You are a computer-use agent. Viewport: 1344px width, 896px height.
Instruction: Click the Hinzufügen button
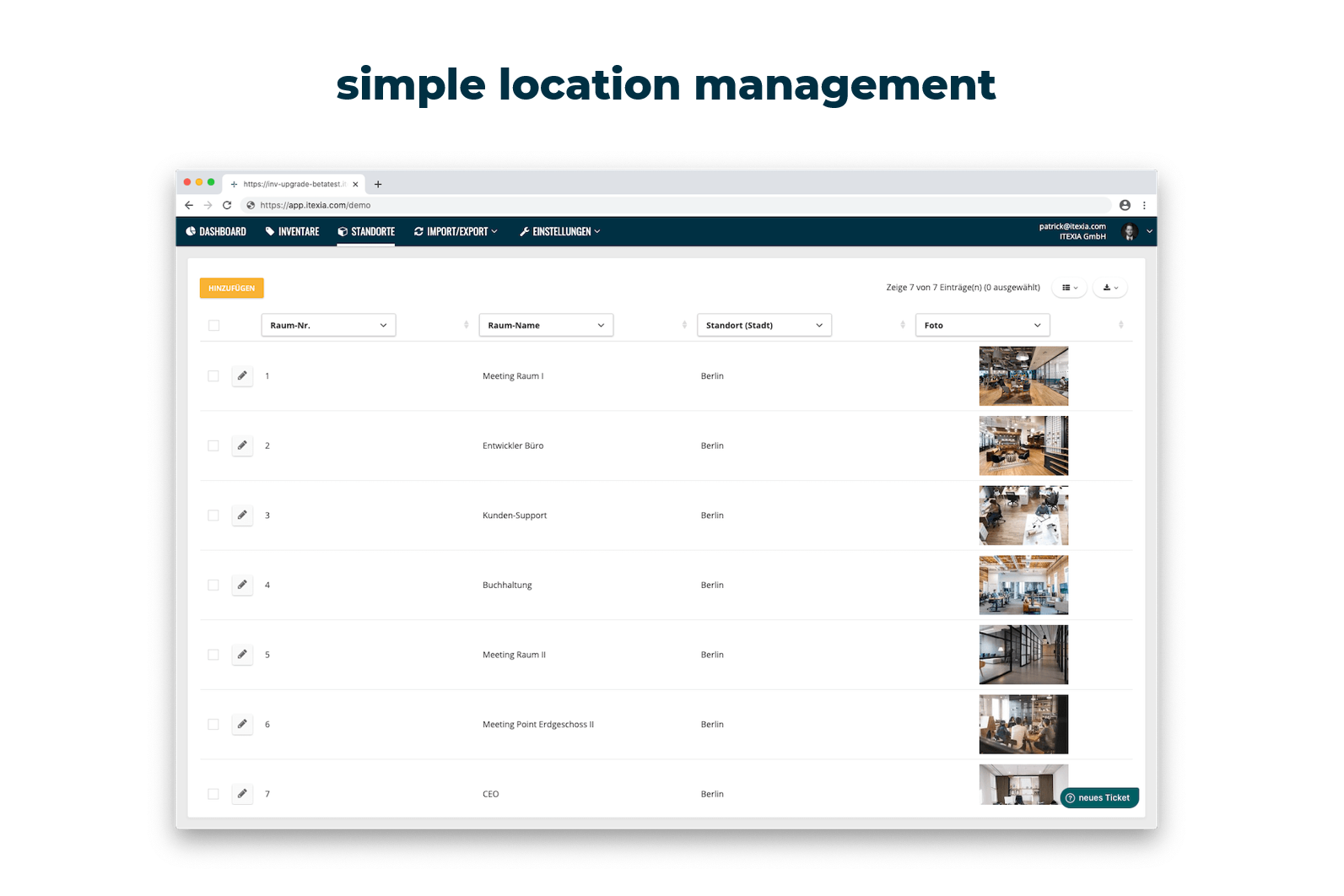(232, 288)
